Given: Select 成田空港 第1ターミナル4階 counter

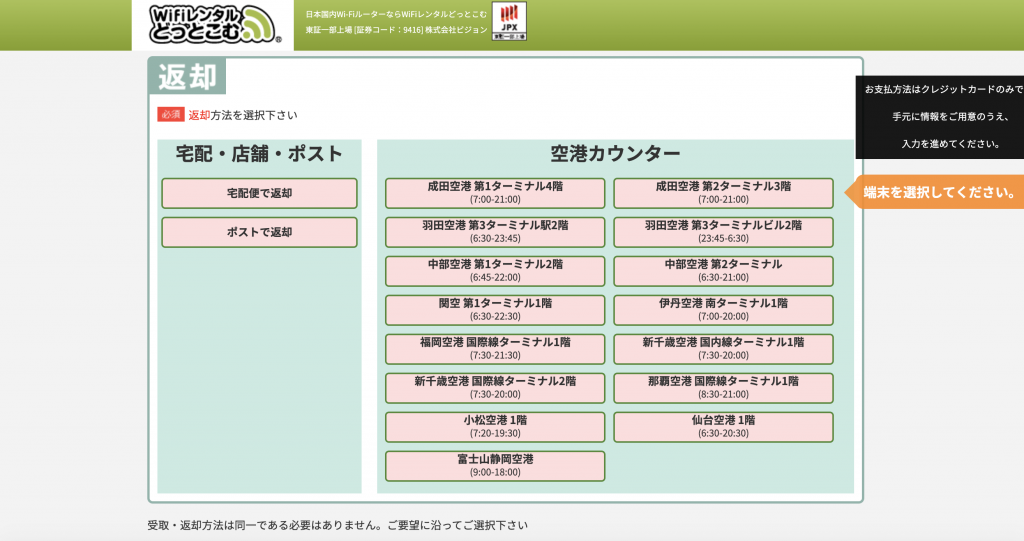Looking at the screenshot, I should (495, 193).
